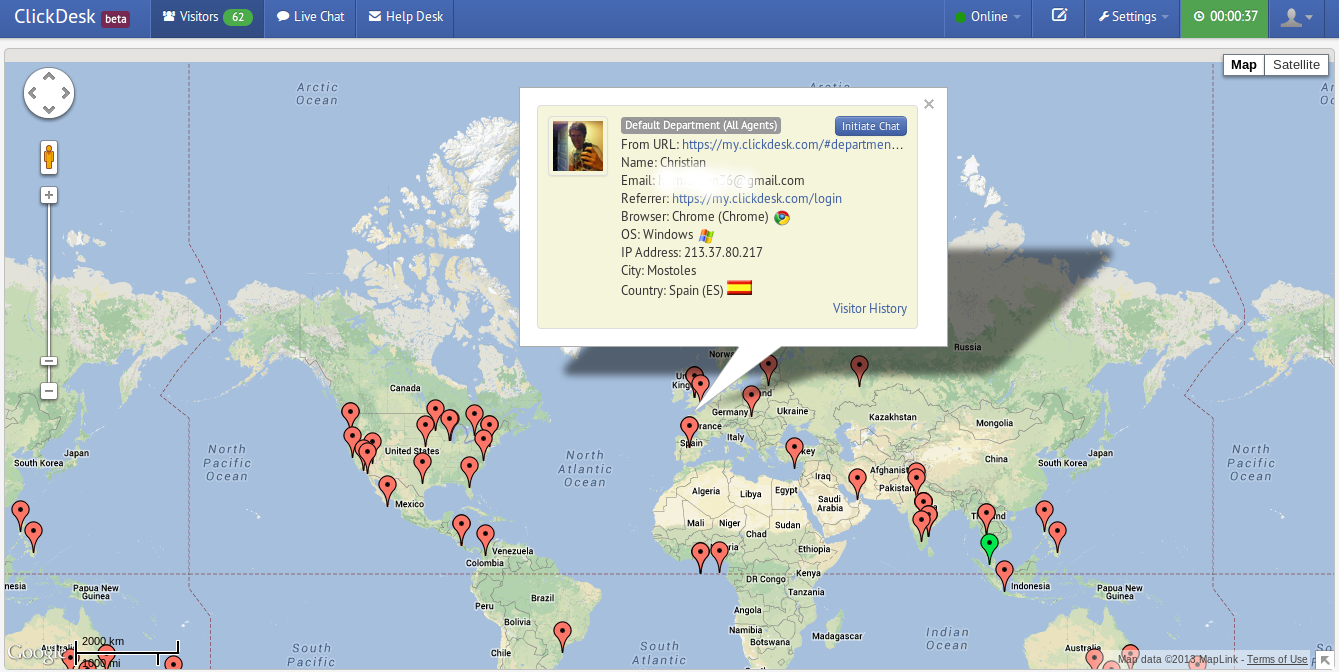Click the Terms of Use link

pyautogui.click(x=1277, y=659)
